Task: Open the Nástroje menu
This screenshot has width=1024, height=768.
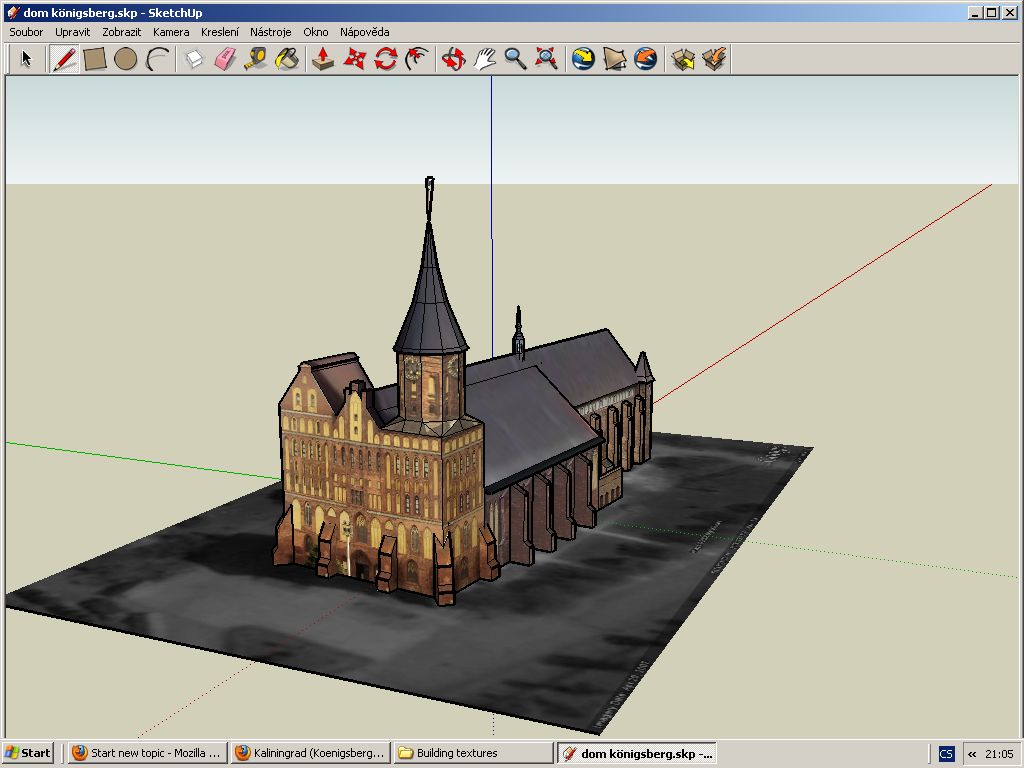Action: (270, 32)
